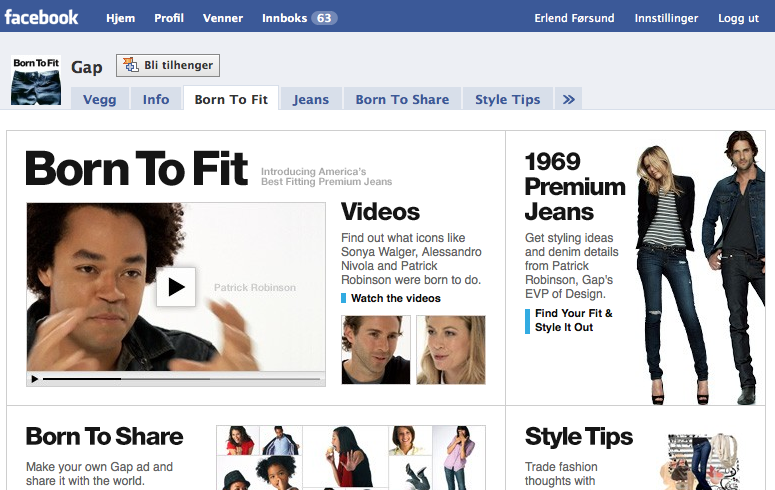Switch to the Jeans tab

pos(311,99)
